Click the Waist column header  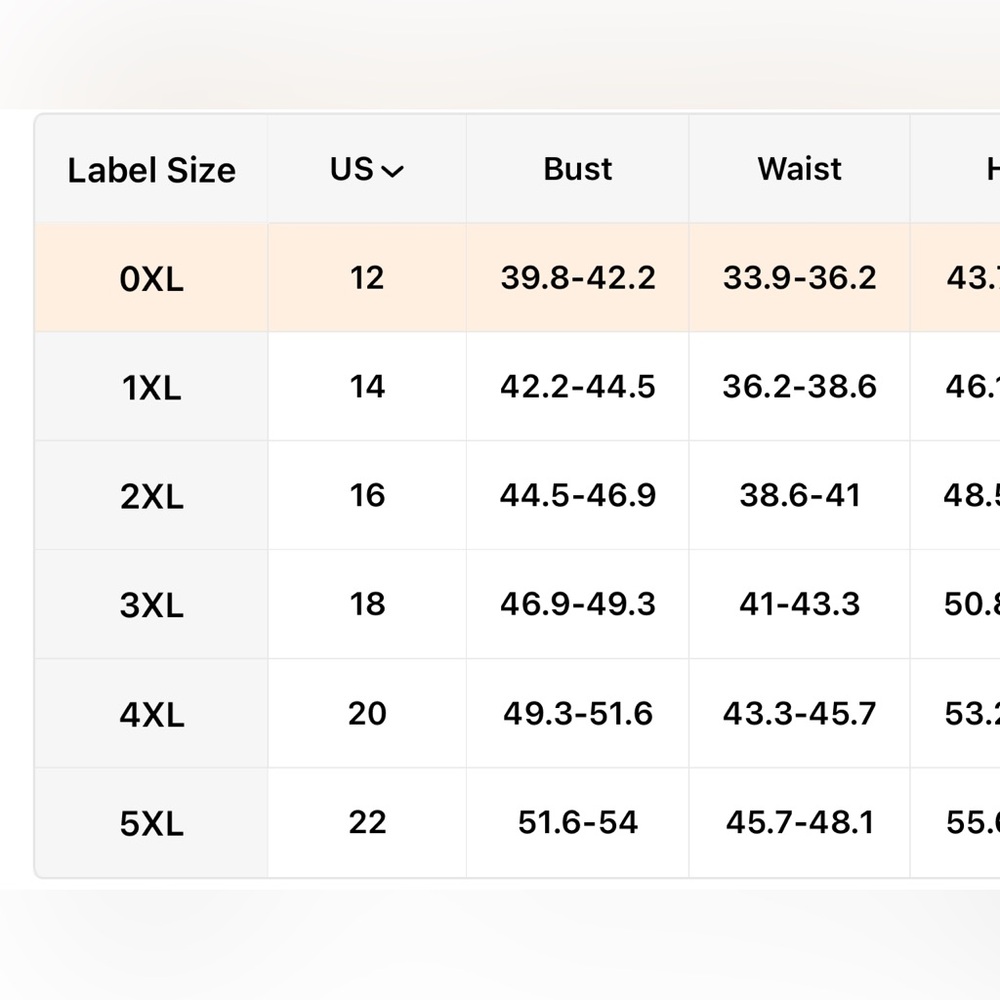(799, 169)
